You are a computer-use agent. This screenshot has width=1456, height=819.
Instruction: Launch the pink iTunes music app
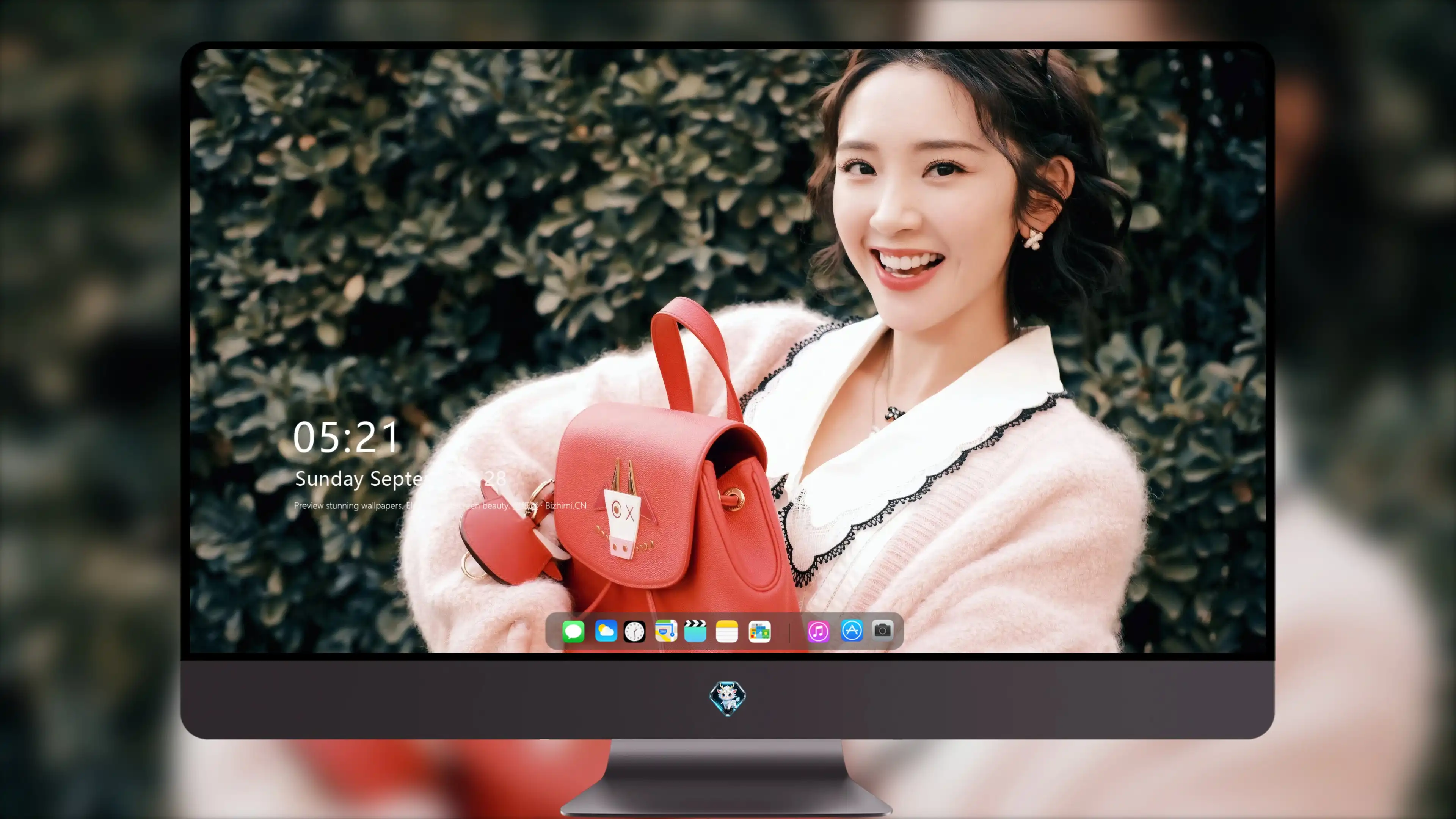pos(819,631)
